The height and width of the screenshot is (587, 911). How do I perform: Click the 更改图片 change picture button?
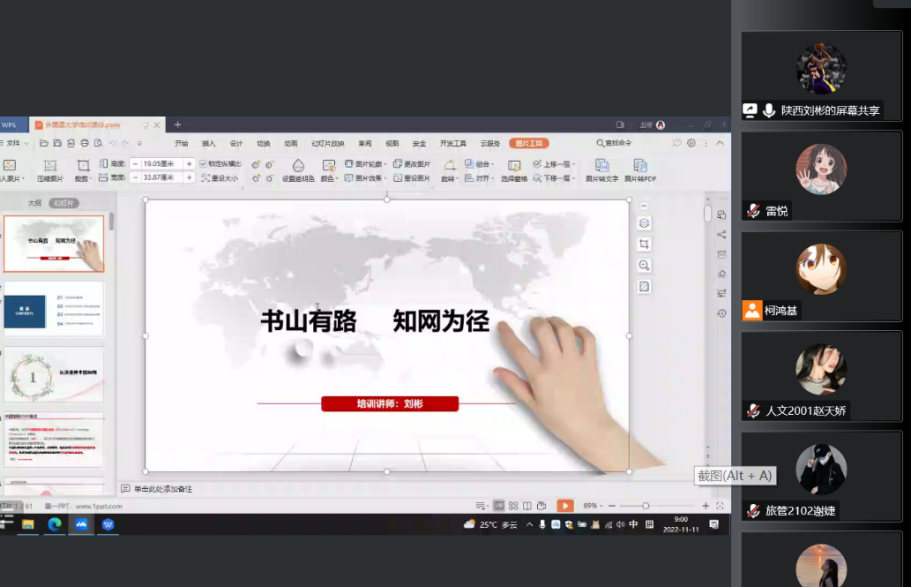[x=411, y=164]
